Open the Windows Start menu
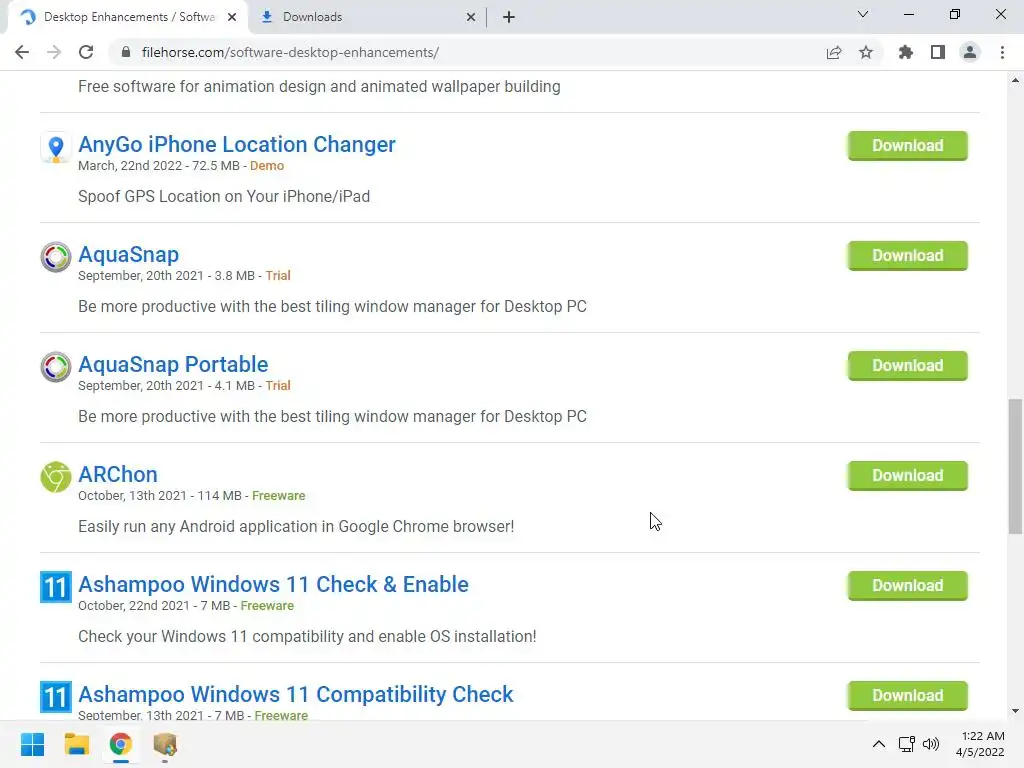 click(33, 744)
